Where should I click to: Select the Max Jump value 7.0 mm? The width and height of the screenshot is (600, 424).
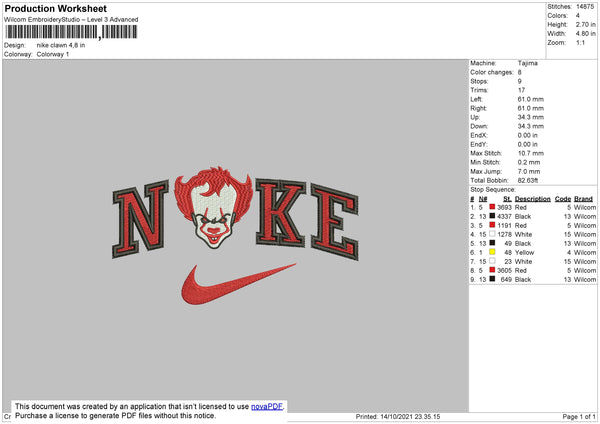tap(529, 171)
